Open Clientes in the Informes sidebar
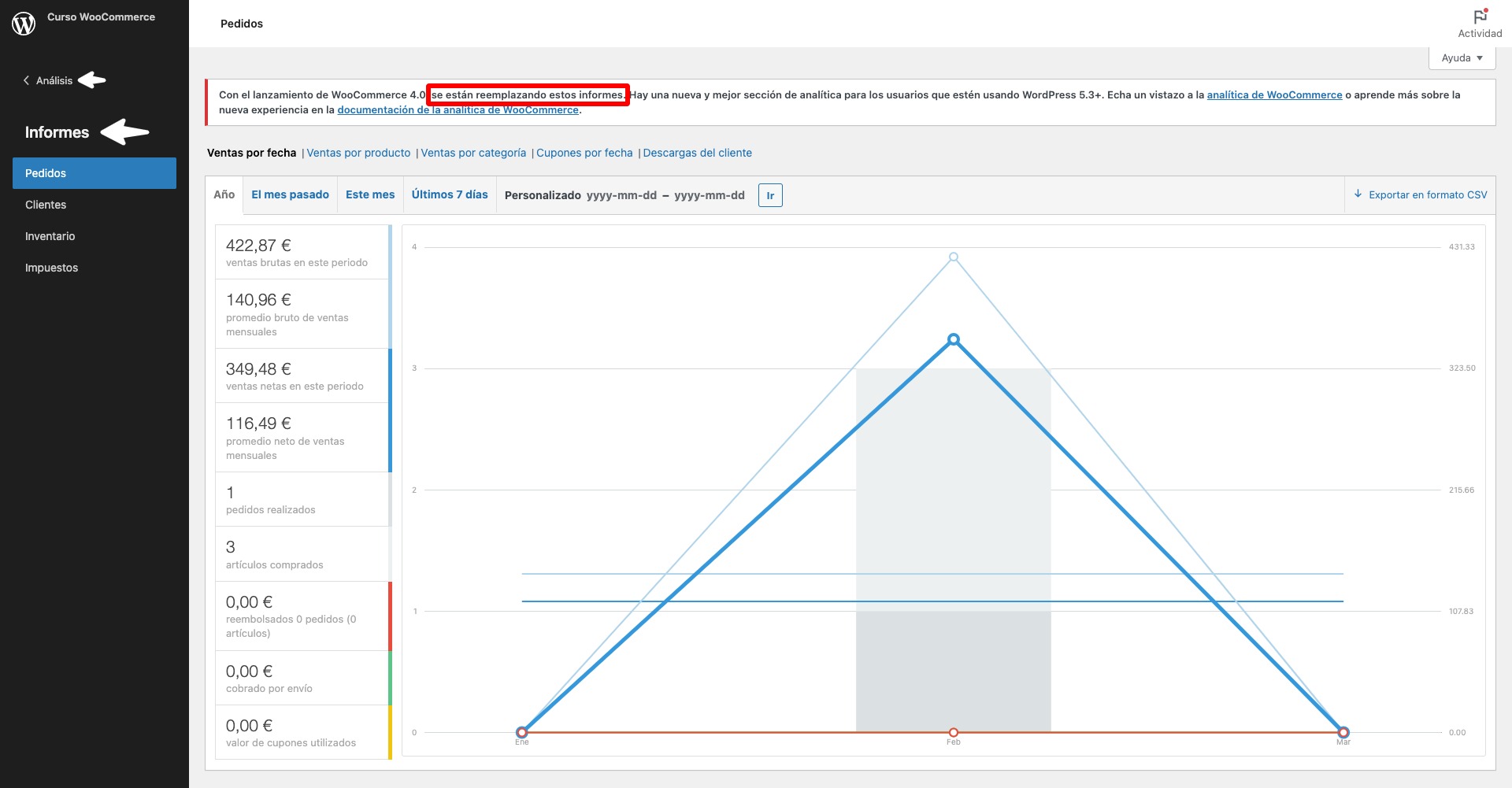This screenshot has width=1512, height=788. pos(46,205)
